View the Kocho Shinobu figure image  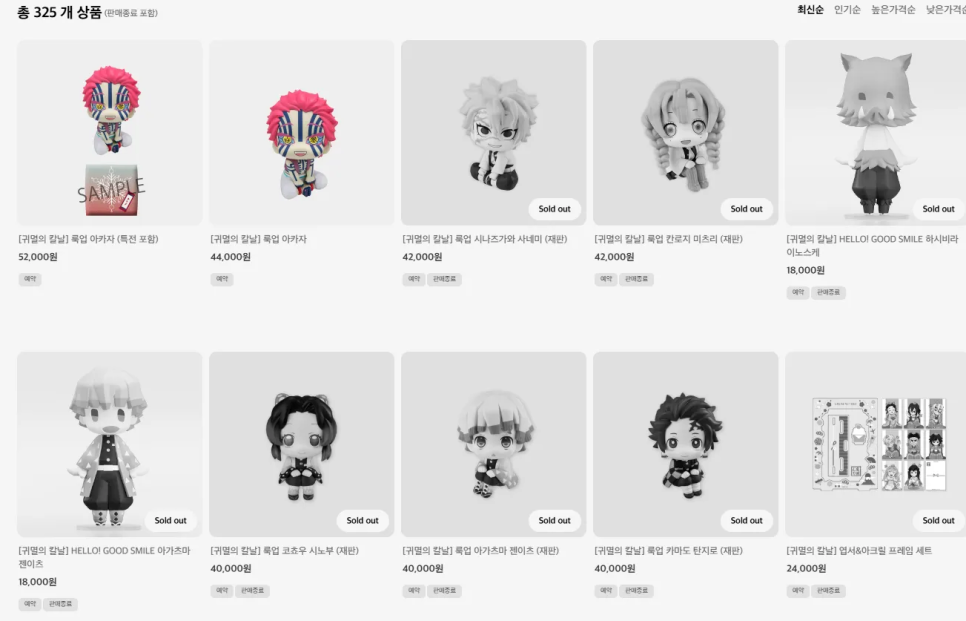[301, 444]
